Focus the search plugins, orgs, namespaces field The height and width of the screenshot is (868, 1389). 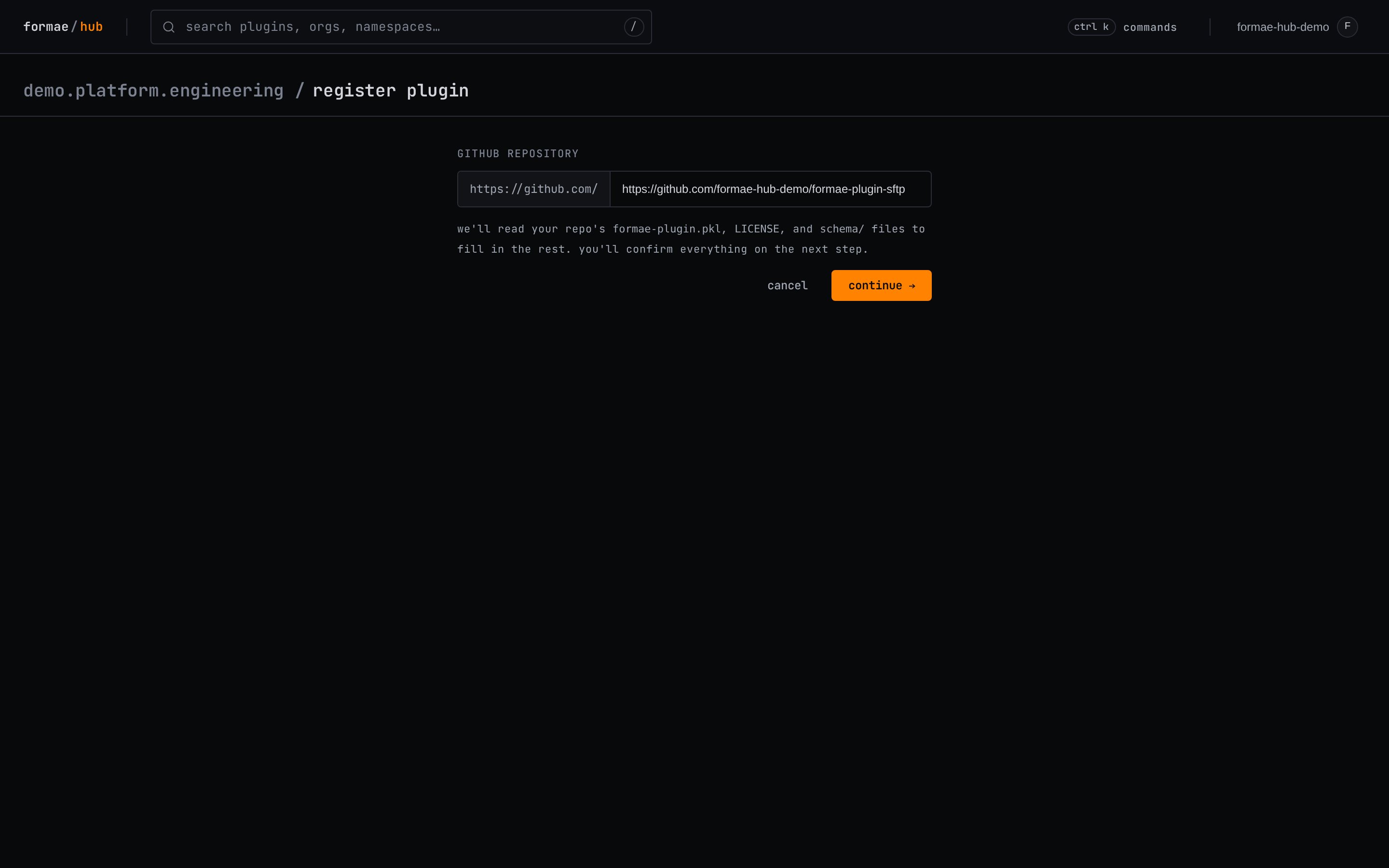click(401, 27)
